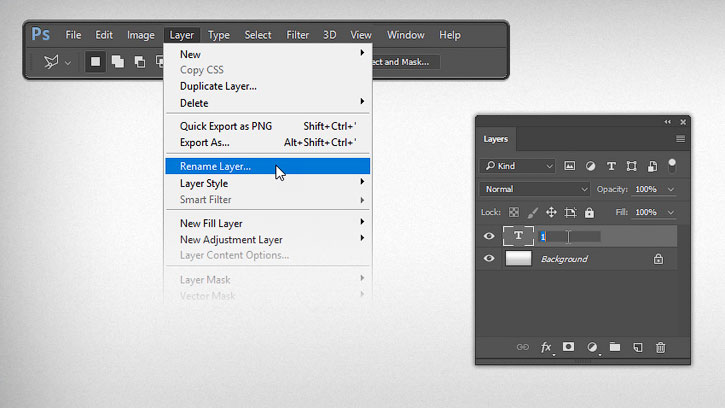Hide the Background layer via eye icon
The height and width of the screenshot is (408, 725).
click(x=489, y=258)
